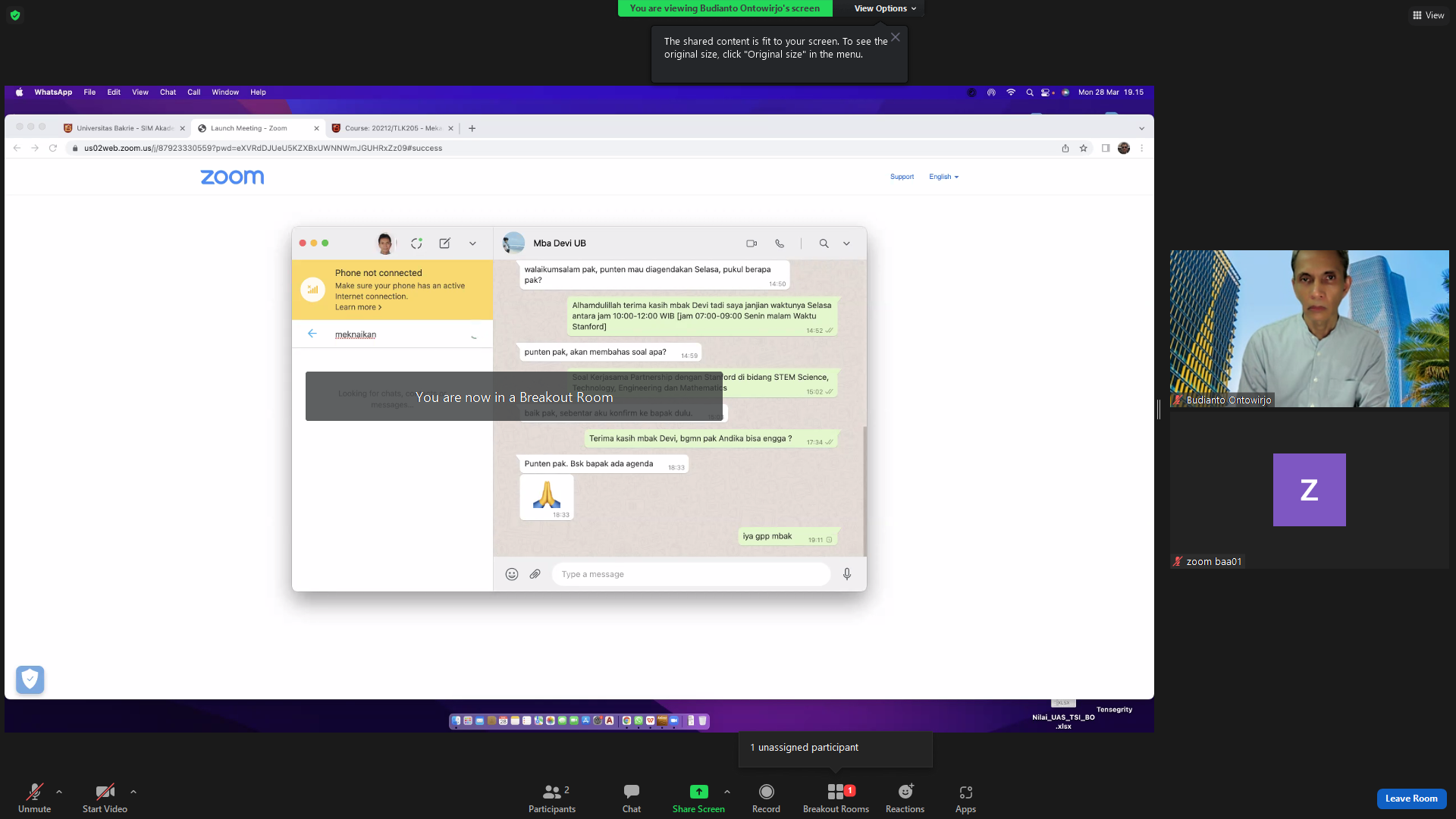This screenshot has height=819, width=1456.
Task: Search within the Mba Devi UB chat
Action: coord(824,243)
